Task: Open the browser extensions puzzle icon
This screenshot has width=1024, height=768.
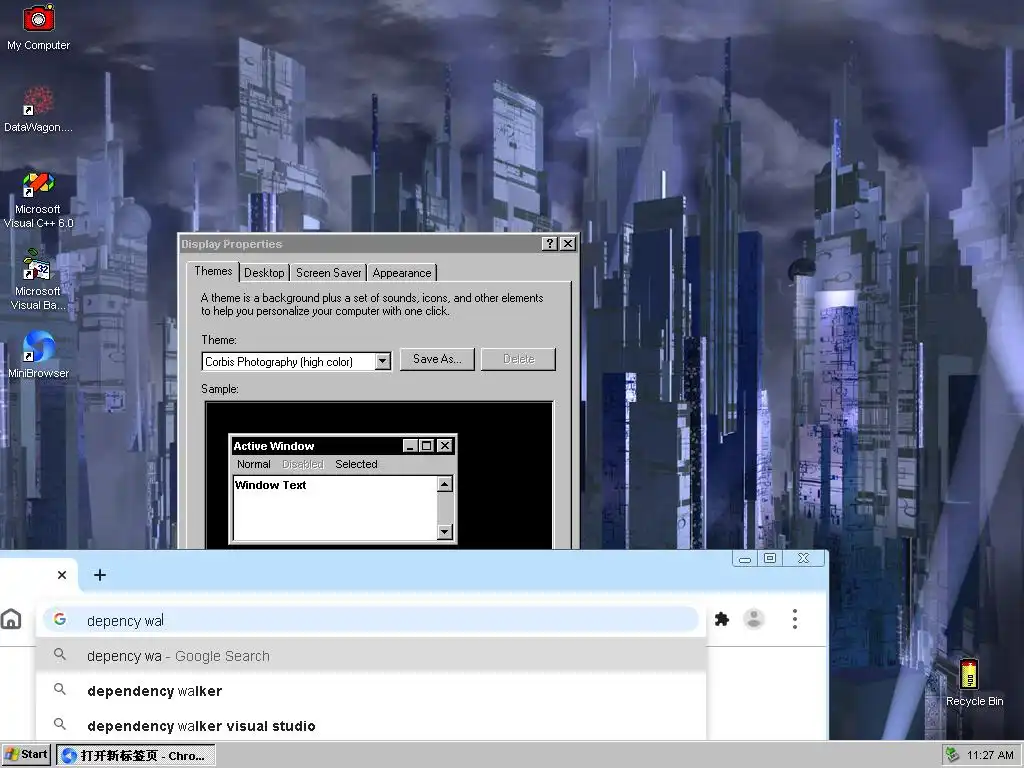Action: (x=722, y=619)
